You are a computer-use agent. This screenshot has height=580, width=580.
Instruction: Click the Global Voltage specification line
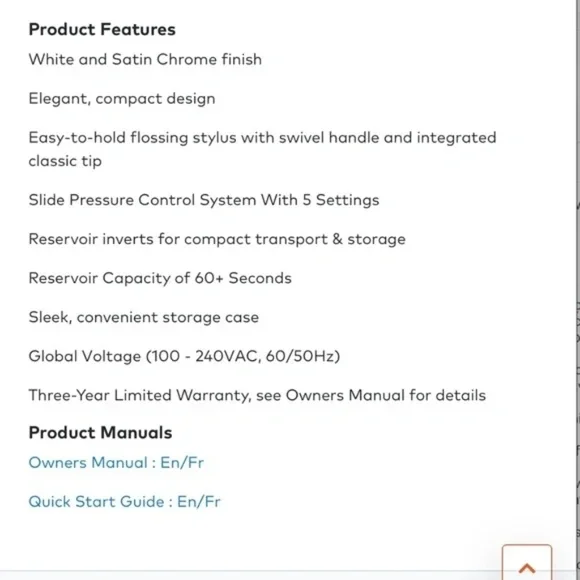click(x=184, y=356)
